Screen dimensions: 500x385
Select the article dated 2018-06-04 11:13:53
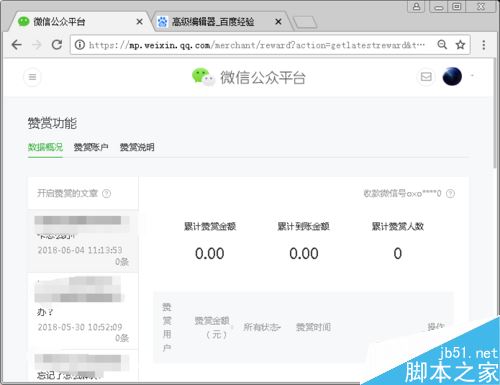[83, 241]
